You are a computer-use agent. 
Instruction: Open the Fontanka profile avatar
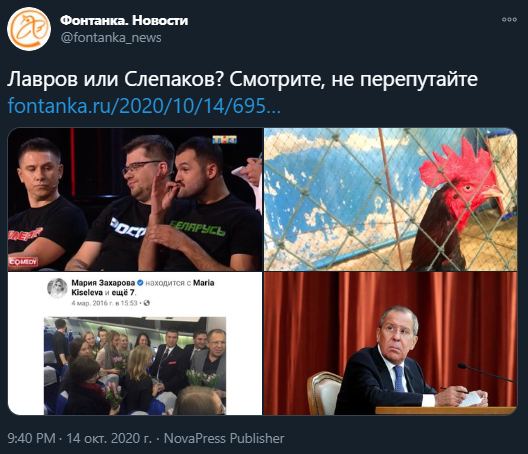pos(29,29)
